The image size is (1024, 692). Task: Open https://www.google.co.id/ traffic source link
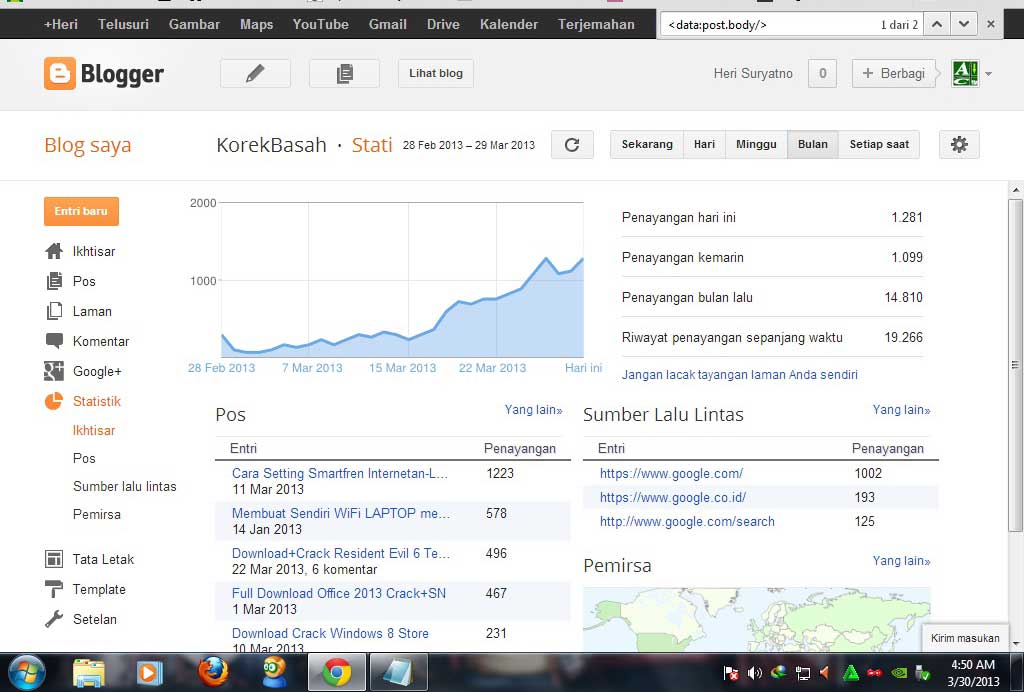[673, 497]
